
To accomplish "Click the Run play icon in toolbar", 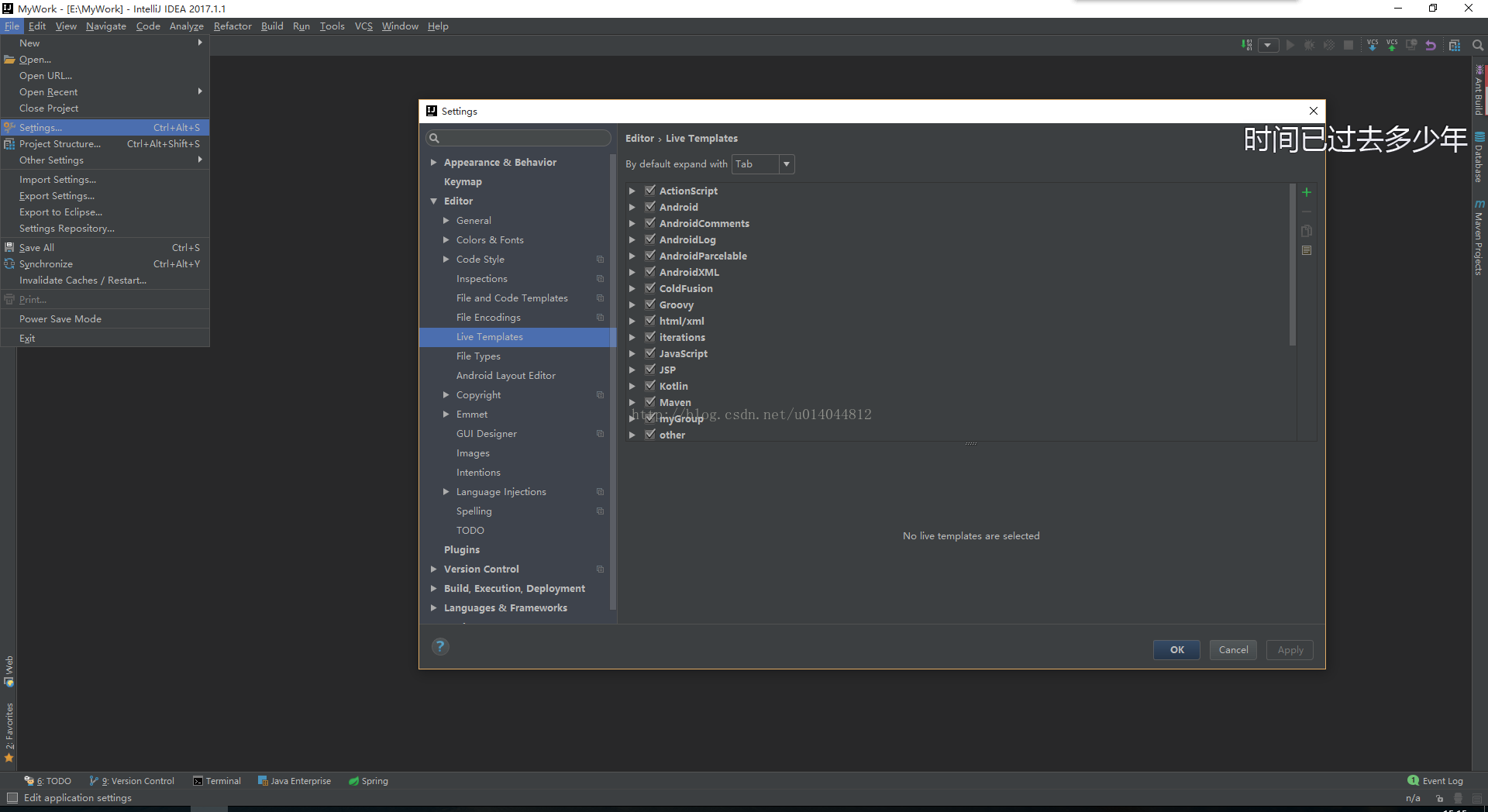I will 1290,45.
